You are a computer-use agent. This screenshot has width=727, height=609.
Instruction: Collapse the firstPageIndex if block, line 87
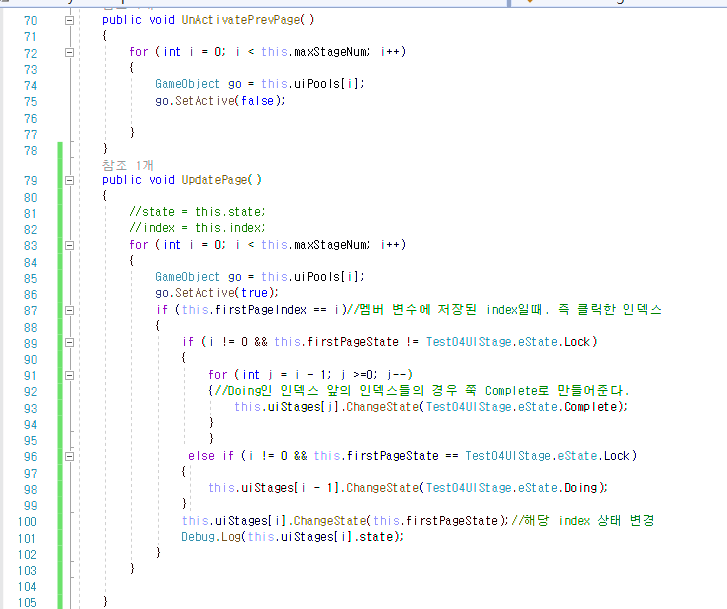pyautogui.click(x=69, y=310)
